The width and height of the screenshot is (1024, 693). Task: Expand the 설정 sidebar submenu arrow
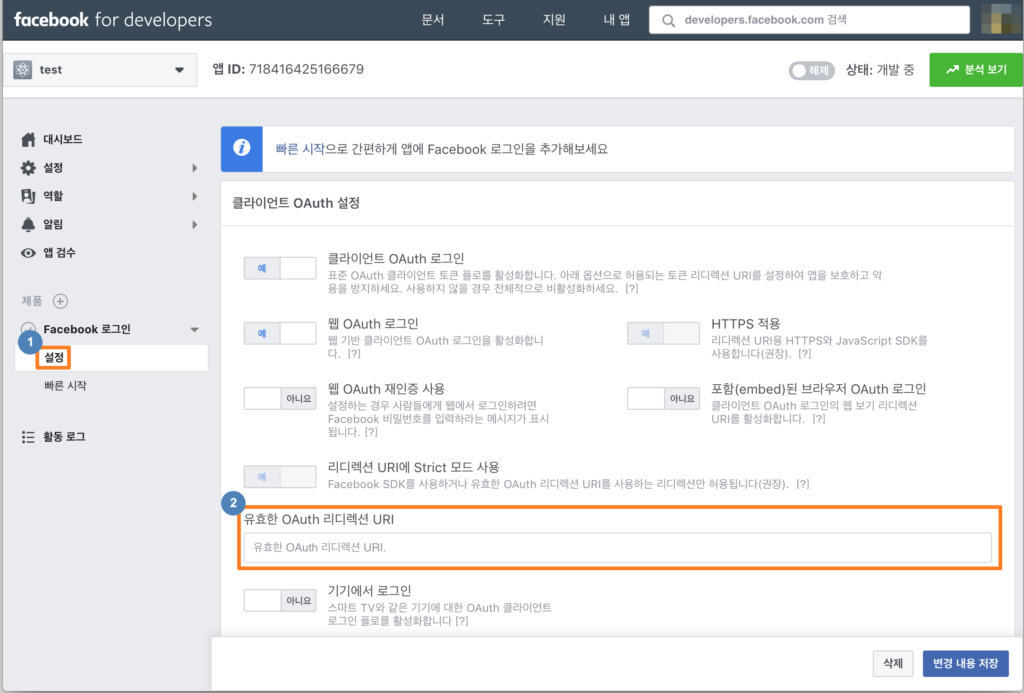tap(194, 168)
